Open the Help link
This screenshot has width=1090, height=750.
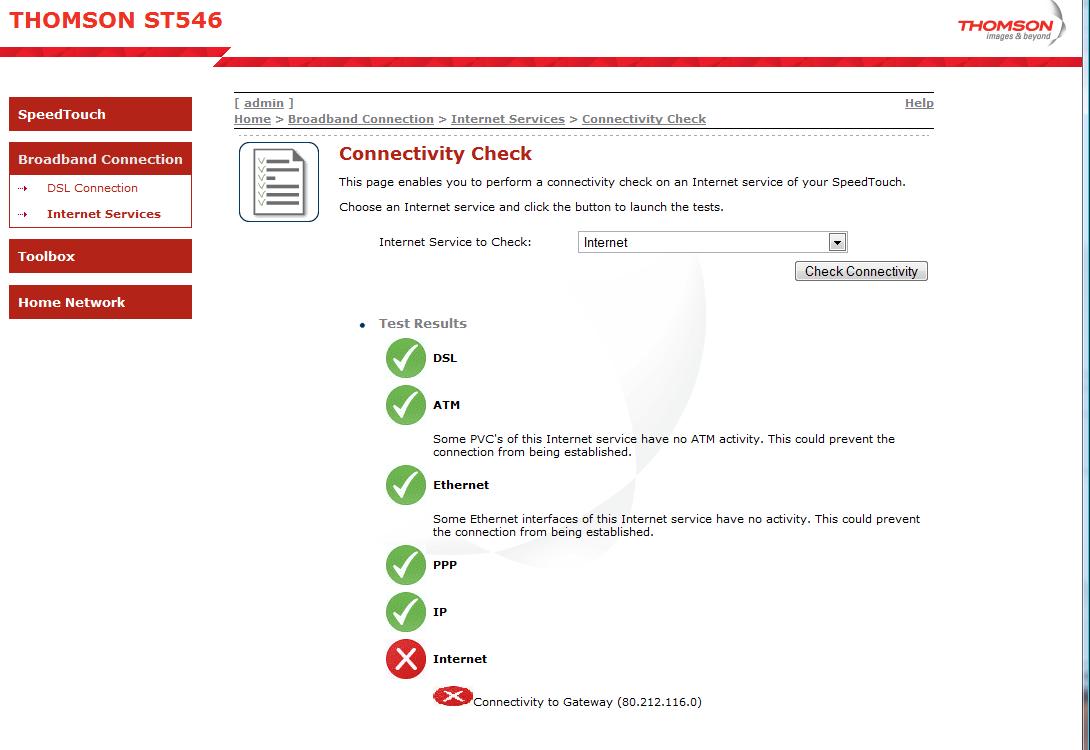[919, 103]
